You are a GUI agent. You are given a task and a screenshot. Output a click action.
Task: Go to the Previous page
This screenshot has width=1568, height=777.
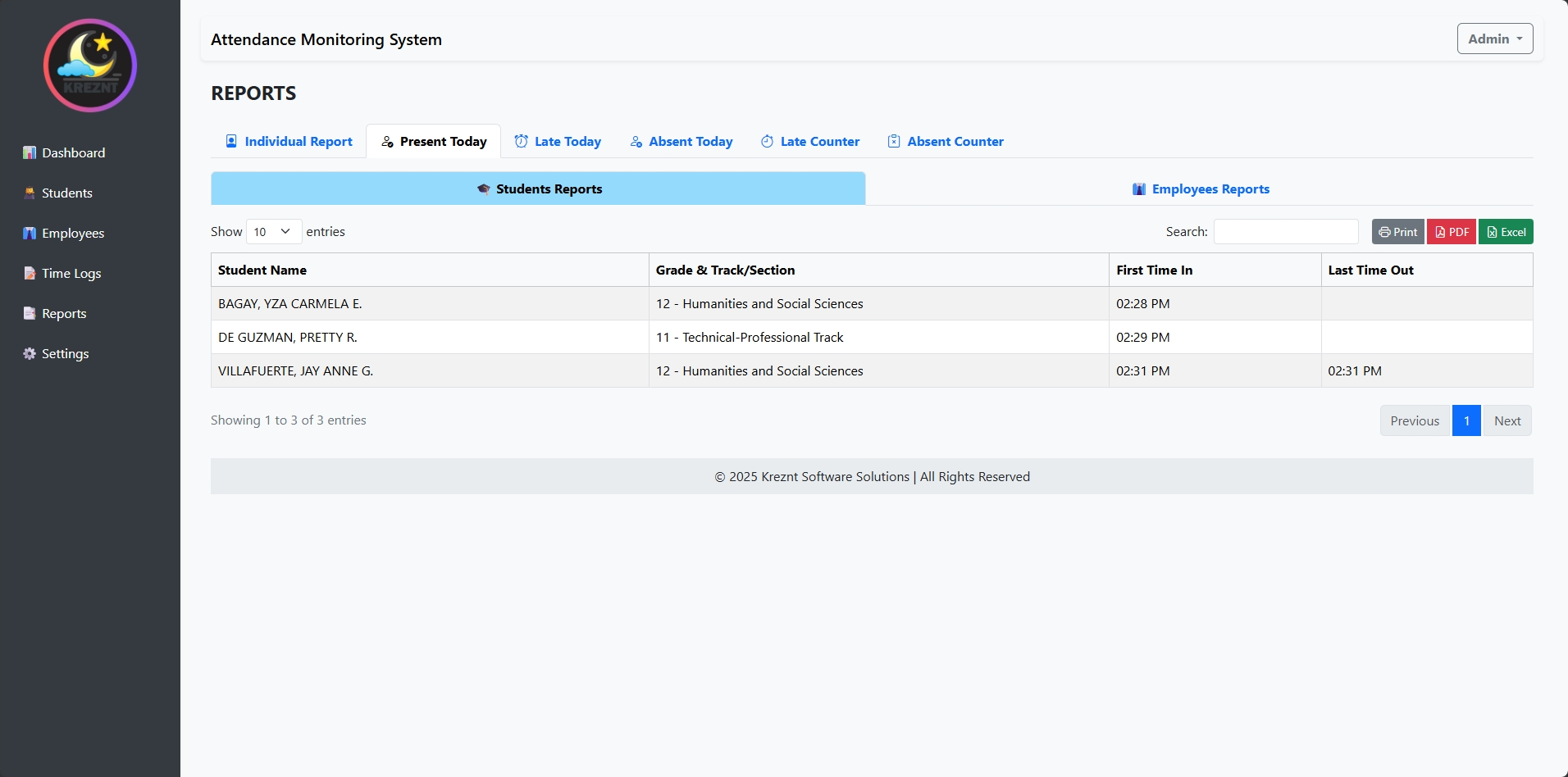coord(1415,420)
